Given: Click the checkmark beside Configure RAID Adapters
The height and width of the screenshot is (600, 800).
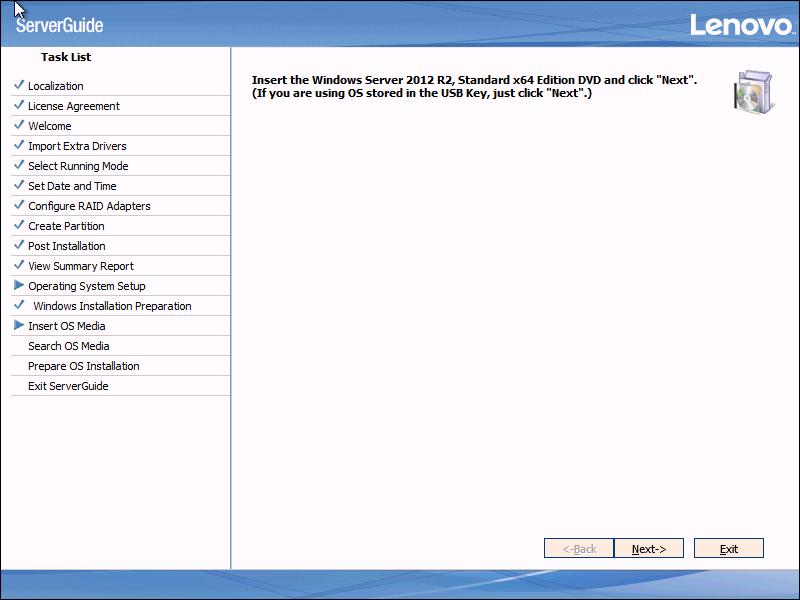Looking at the screenshot, I should [x=20, y=206].
